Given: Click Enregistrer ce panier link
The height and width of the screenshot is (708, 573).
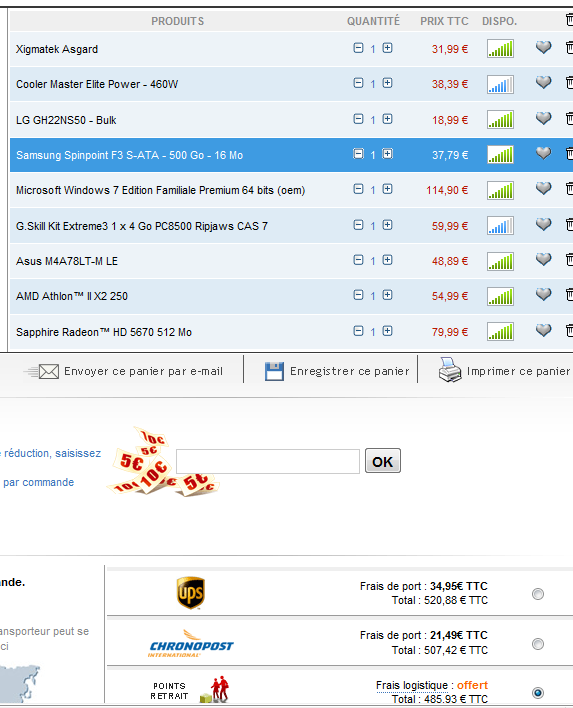Looking at the screenshot, I should [349, 371].
